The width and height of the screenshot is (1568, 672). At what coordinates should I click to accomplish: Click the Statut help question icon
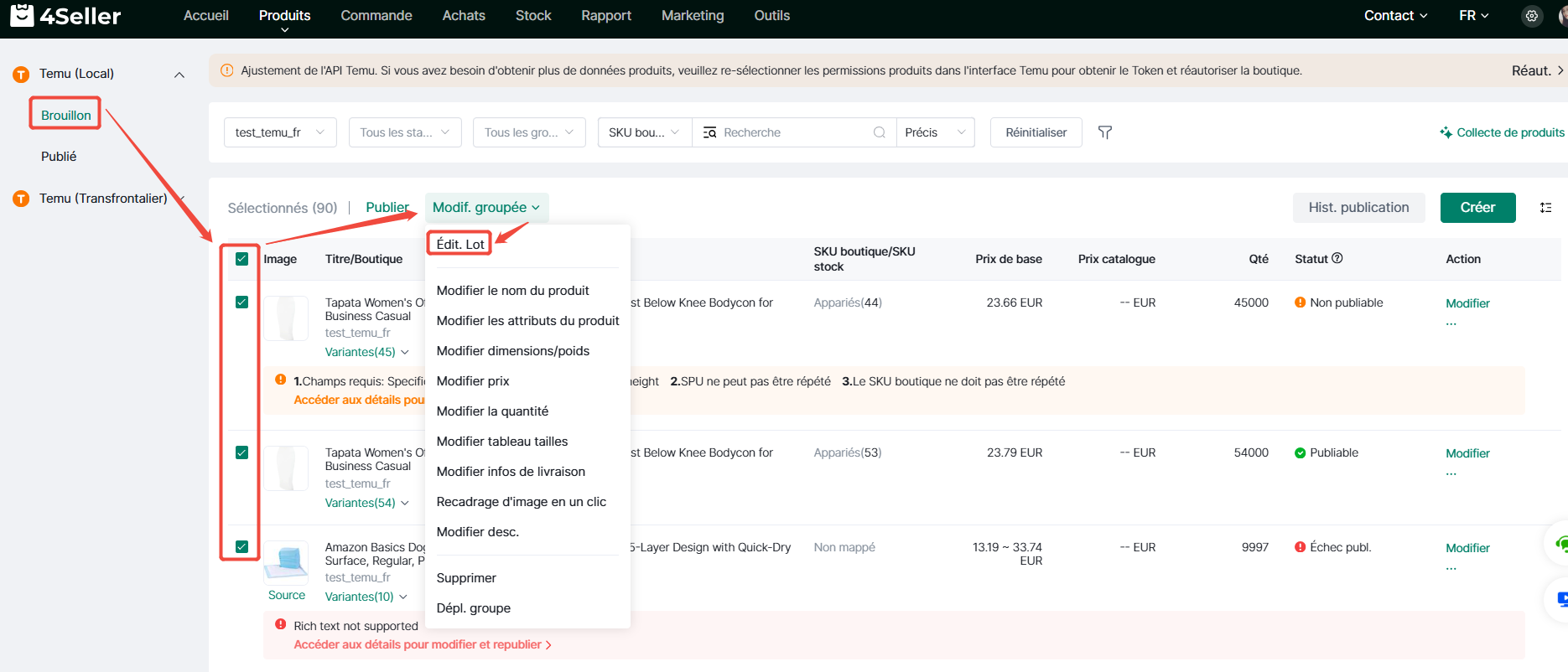tap(1337, 258)
